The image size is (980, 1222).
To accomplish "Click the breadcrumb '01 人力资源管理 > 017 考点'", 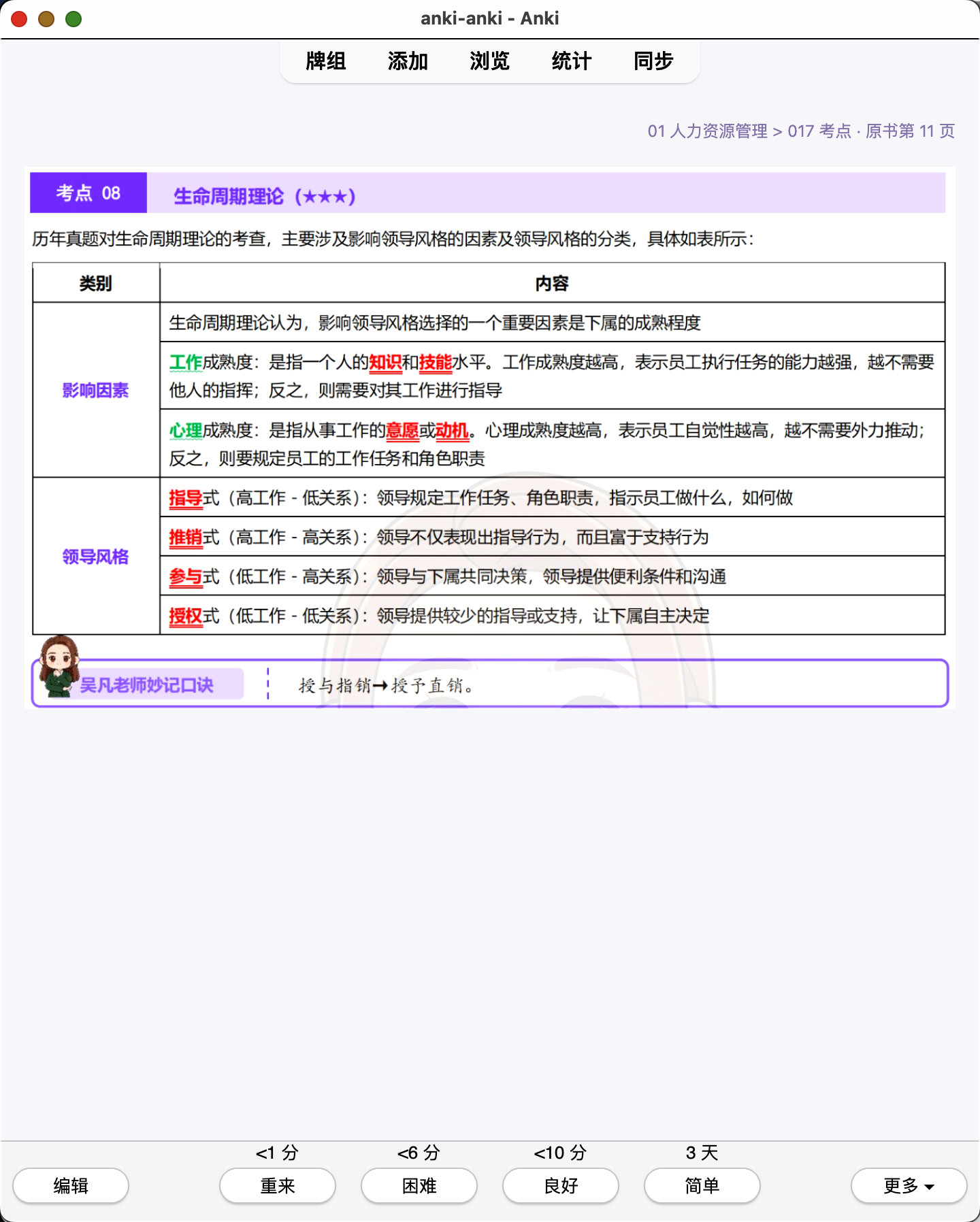I will (749, 131).
